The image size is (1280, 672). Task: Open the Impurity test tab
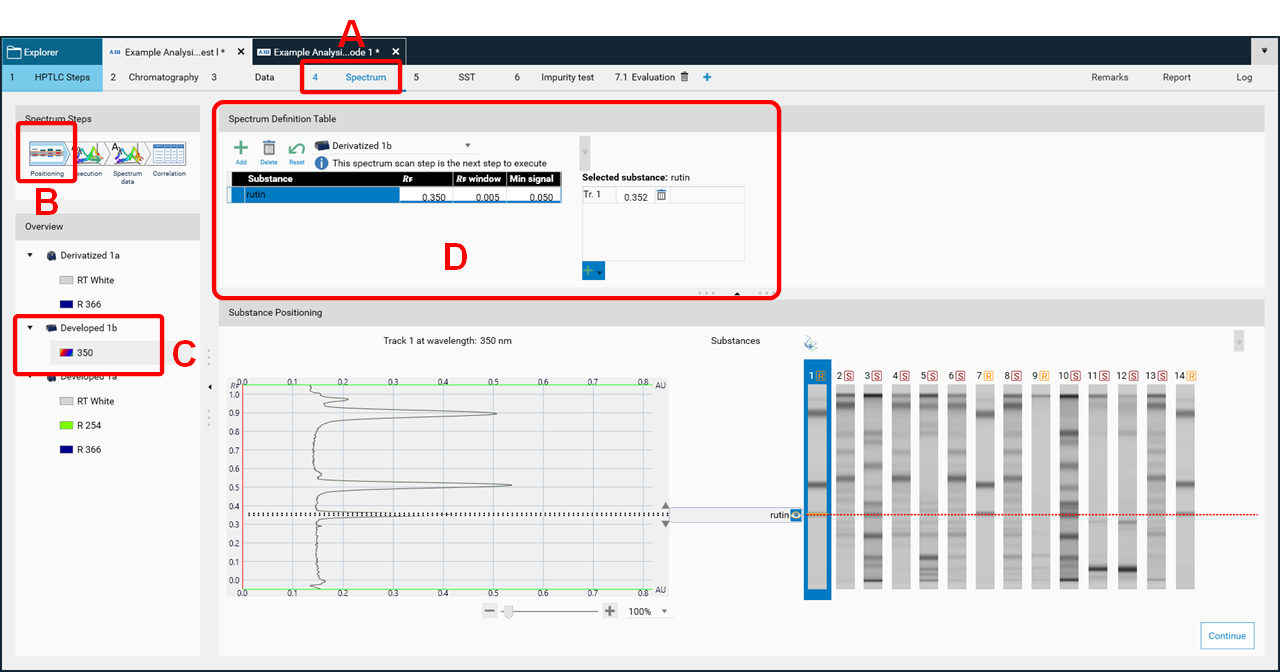coord(567,77)
